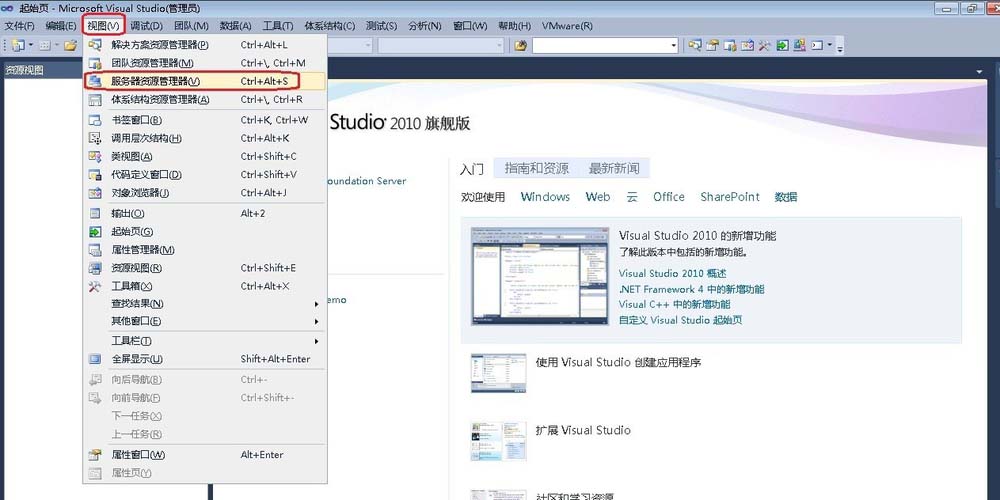This screenshot has width=1000, height=500.
Task: Open the 文件(F) menu
Action: [x=20, y=26]
